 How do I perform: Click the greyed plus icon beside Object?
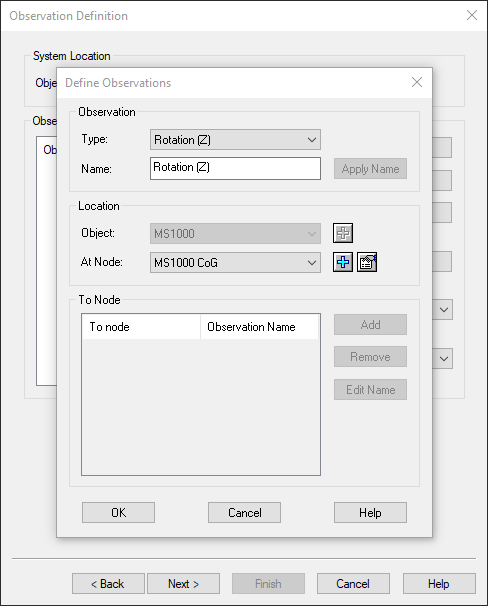pos(343,233)
